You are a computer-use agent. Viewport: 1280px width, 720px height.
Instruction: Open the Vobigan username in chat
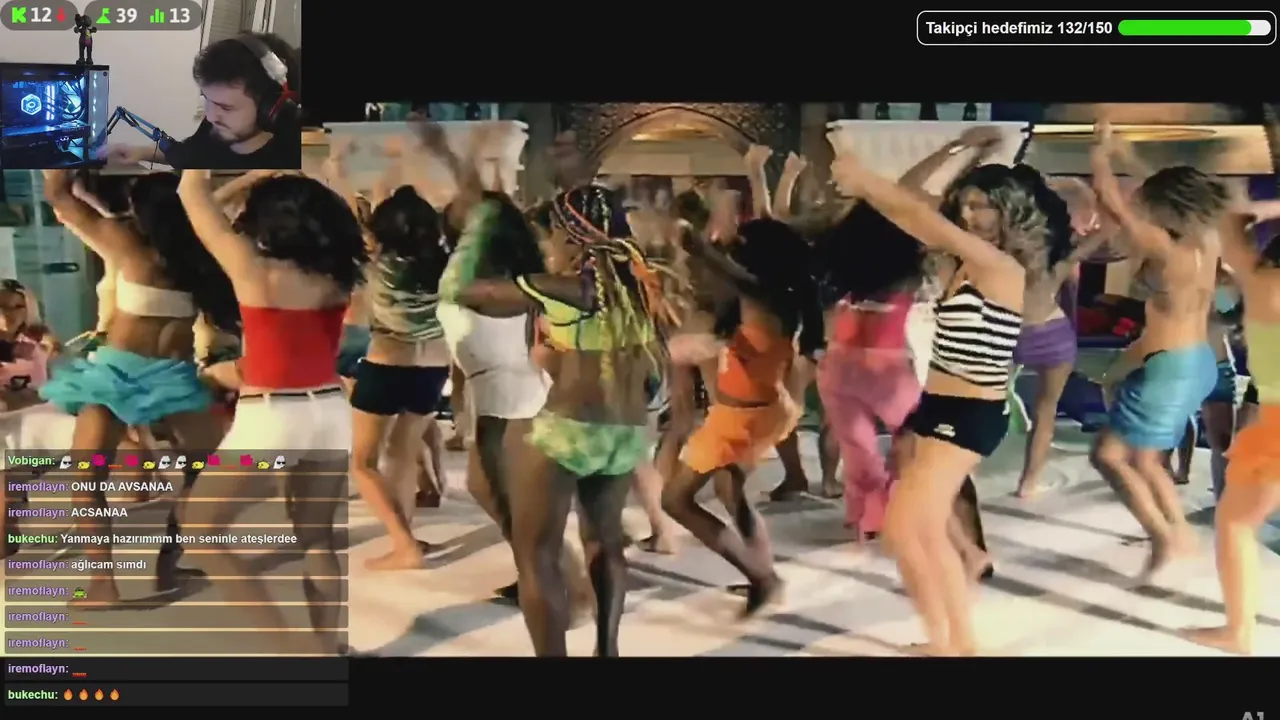pyautogui.click(x=29, y=461)
